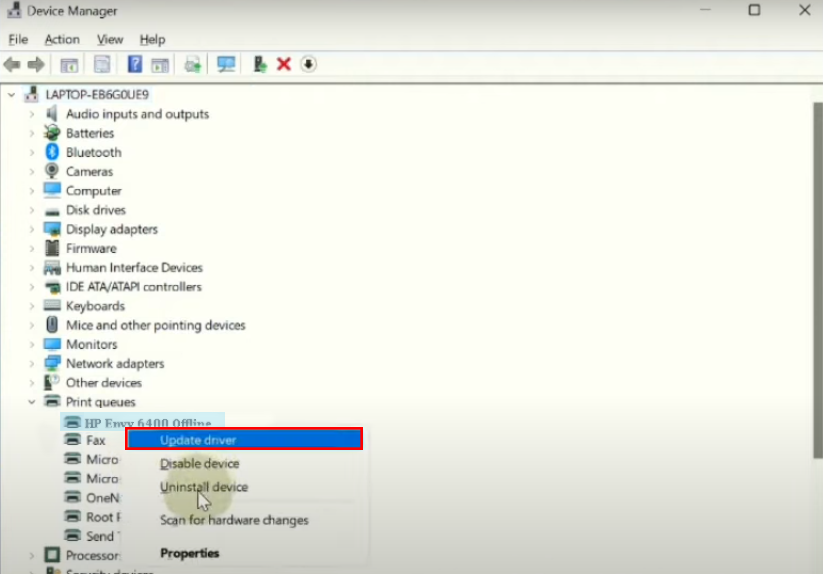Click the Fax printer icon

72,439
